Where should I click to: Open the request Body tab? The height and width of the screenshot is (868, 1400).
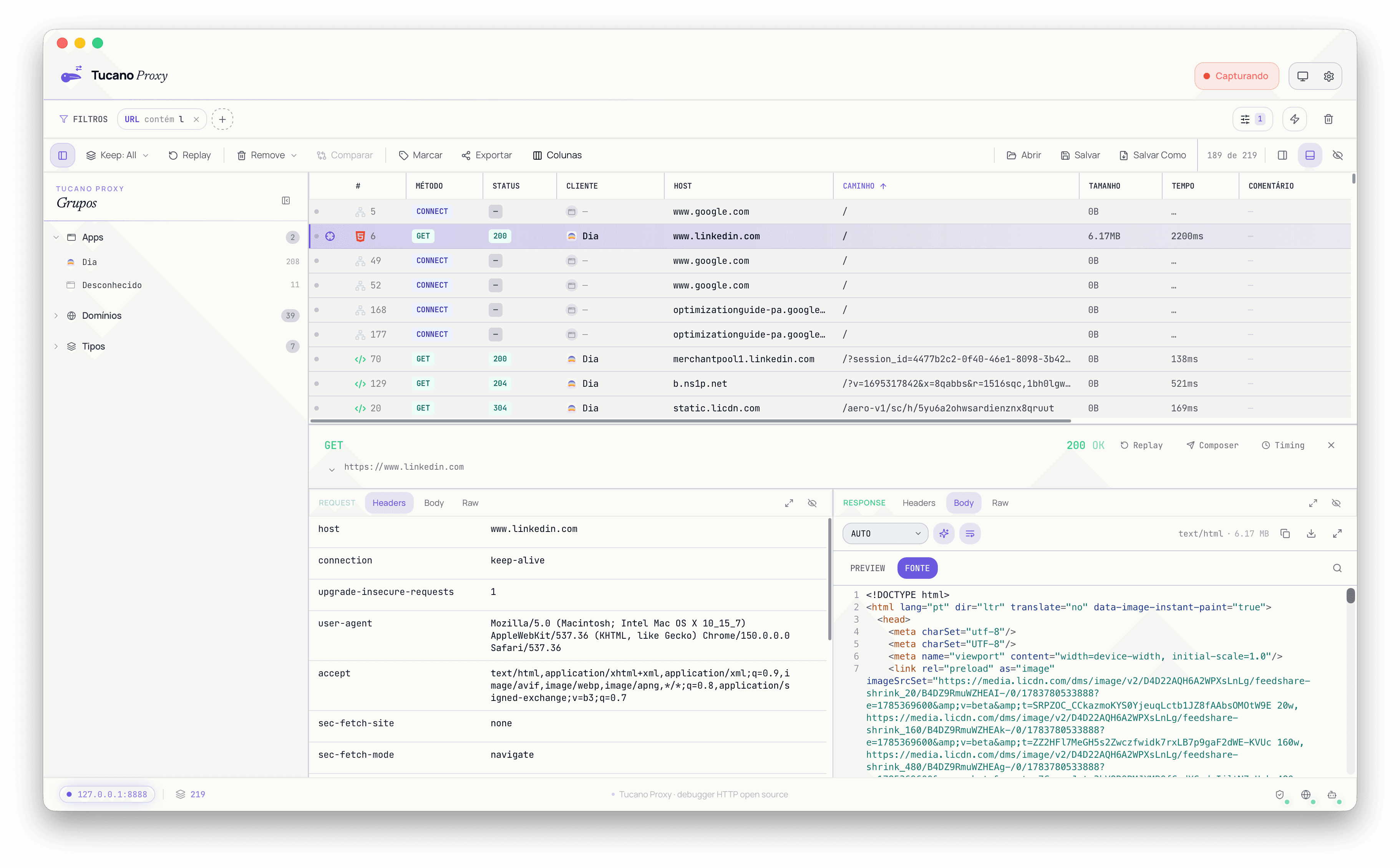pyautogui.click(x=433, y=503)
